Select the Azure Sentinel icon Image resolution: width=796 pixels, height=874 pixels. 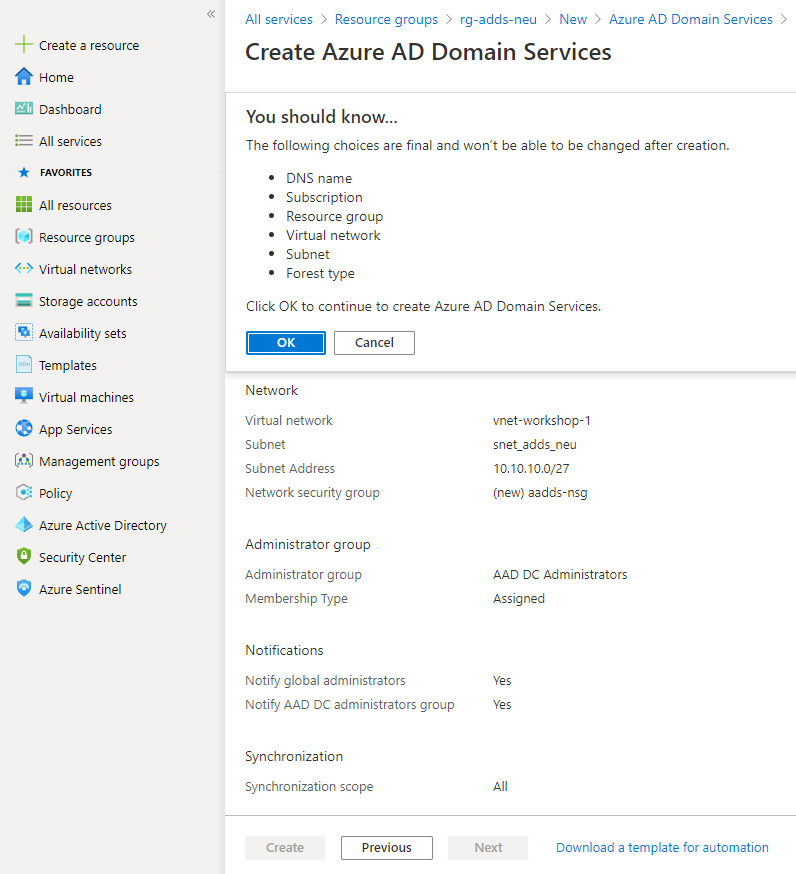click(22, 589)
